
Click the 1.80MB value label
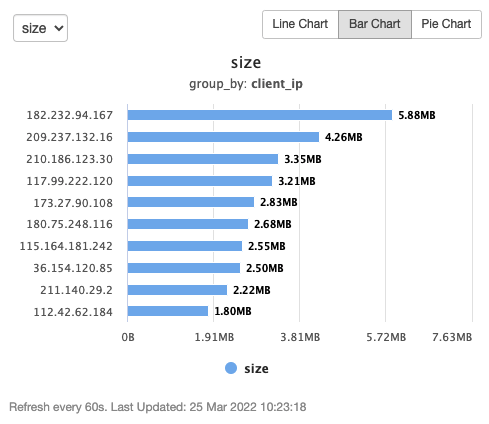point(233,311)
